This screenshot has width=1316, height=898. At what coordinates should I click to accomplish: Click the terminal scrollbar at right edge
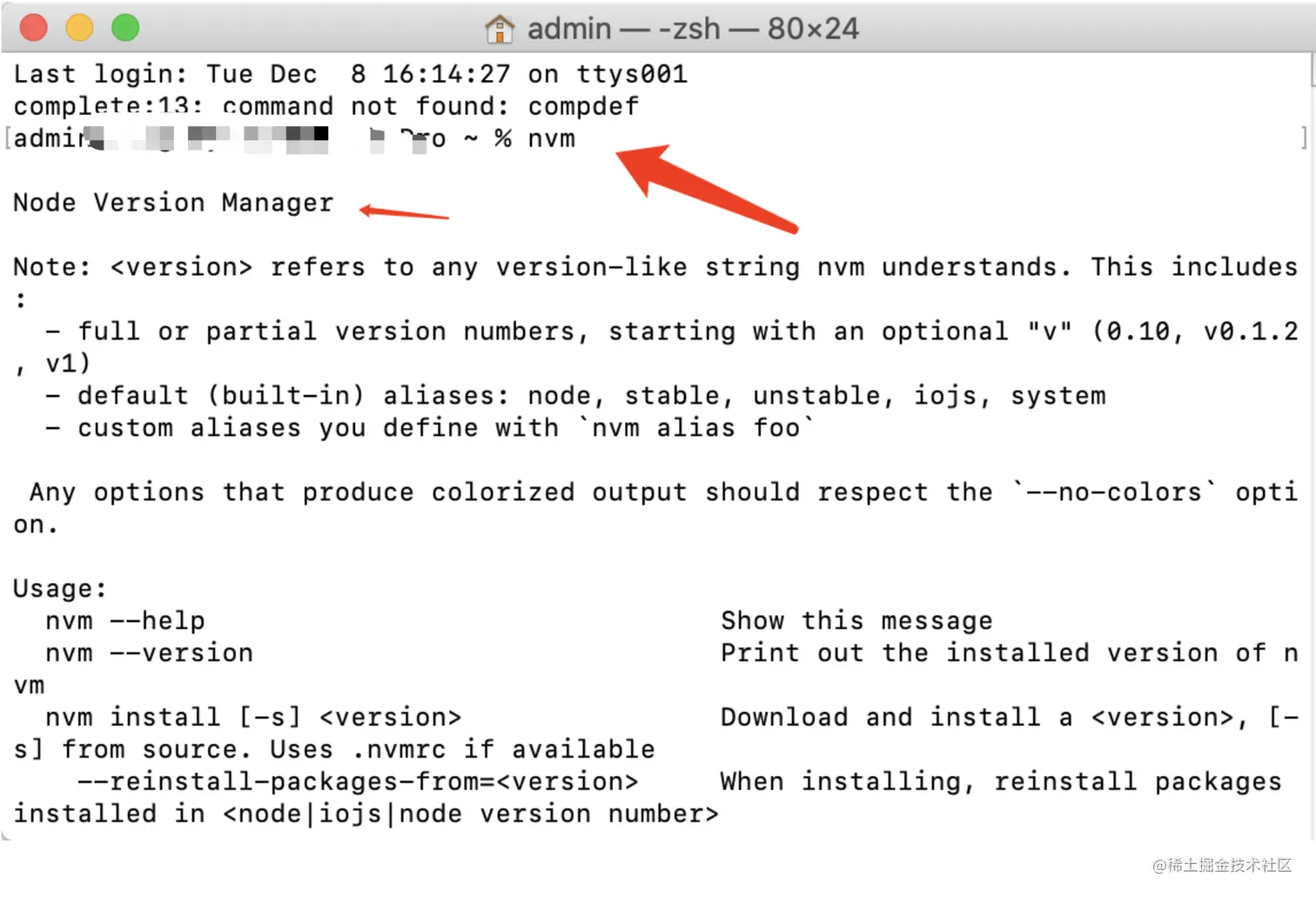[1312, 446]
